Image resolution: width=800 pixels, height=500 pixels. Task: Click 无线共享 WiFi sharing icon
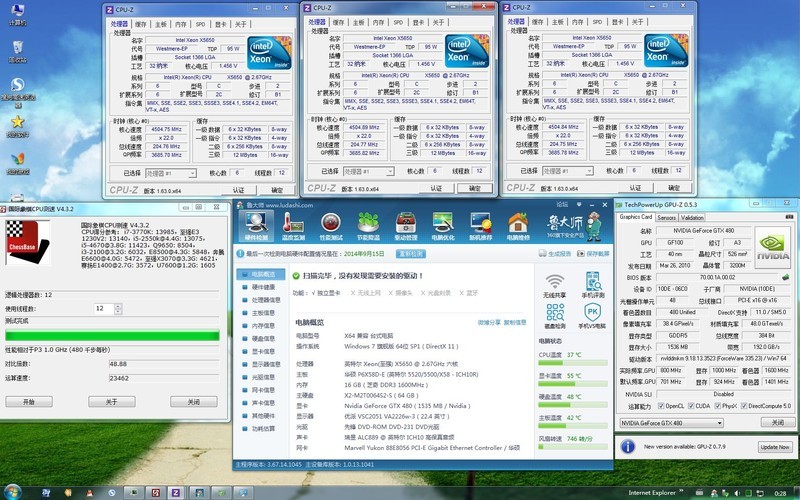click(x=555, y=286)
